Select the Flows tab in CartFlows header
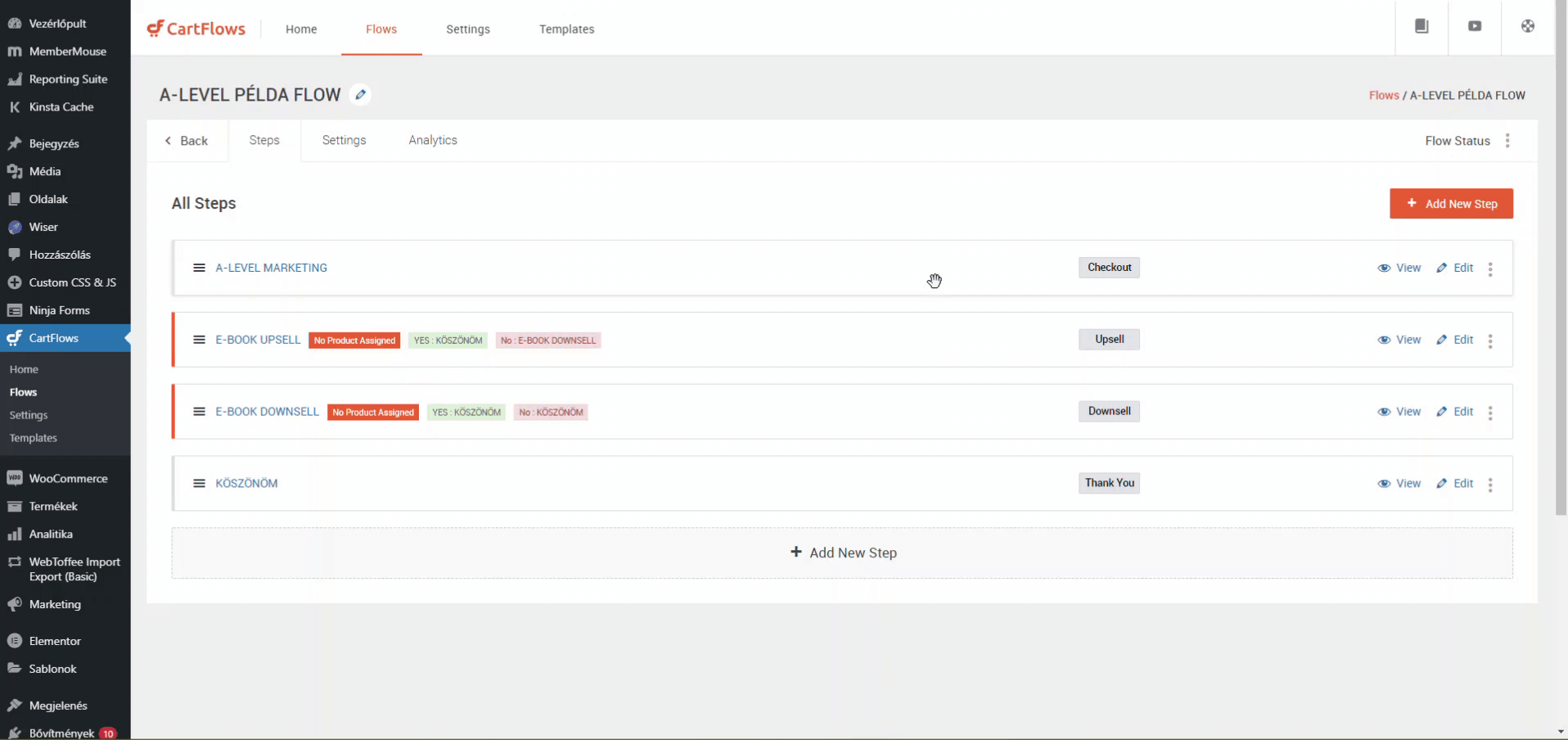 point(381,29)
